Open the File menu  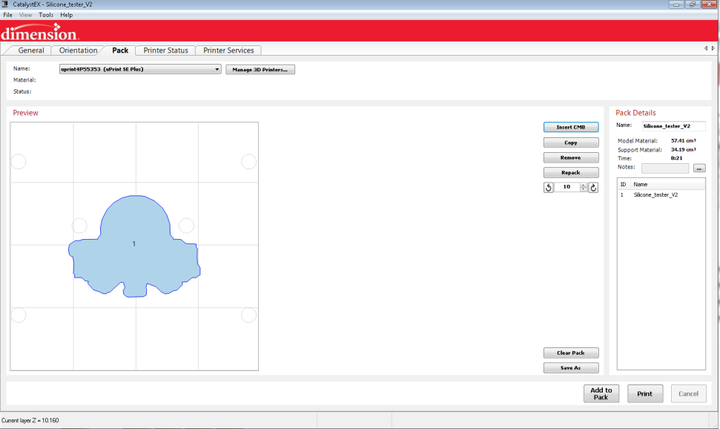8,15
